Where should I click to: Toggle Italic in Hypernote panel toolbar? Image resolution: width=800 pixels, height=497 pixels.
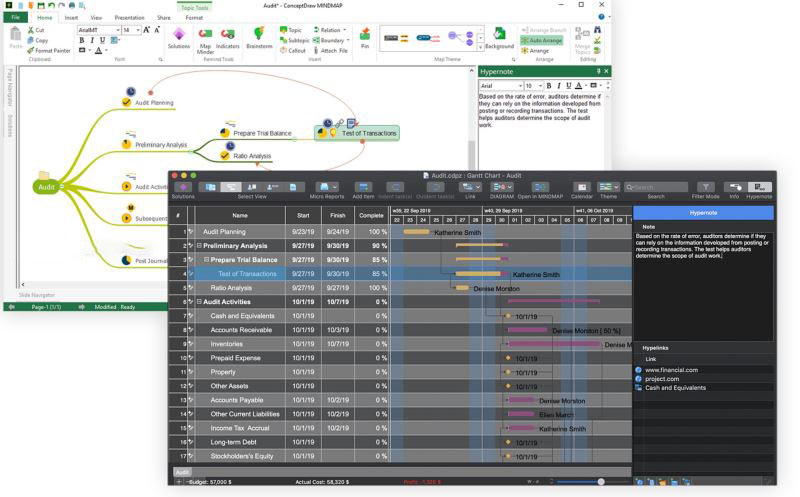[559, 86]
